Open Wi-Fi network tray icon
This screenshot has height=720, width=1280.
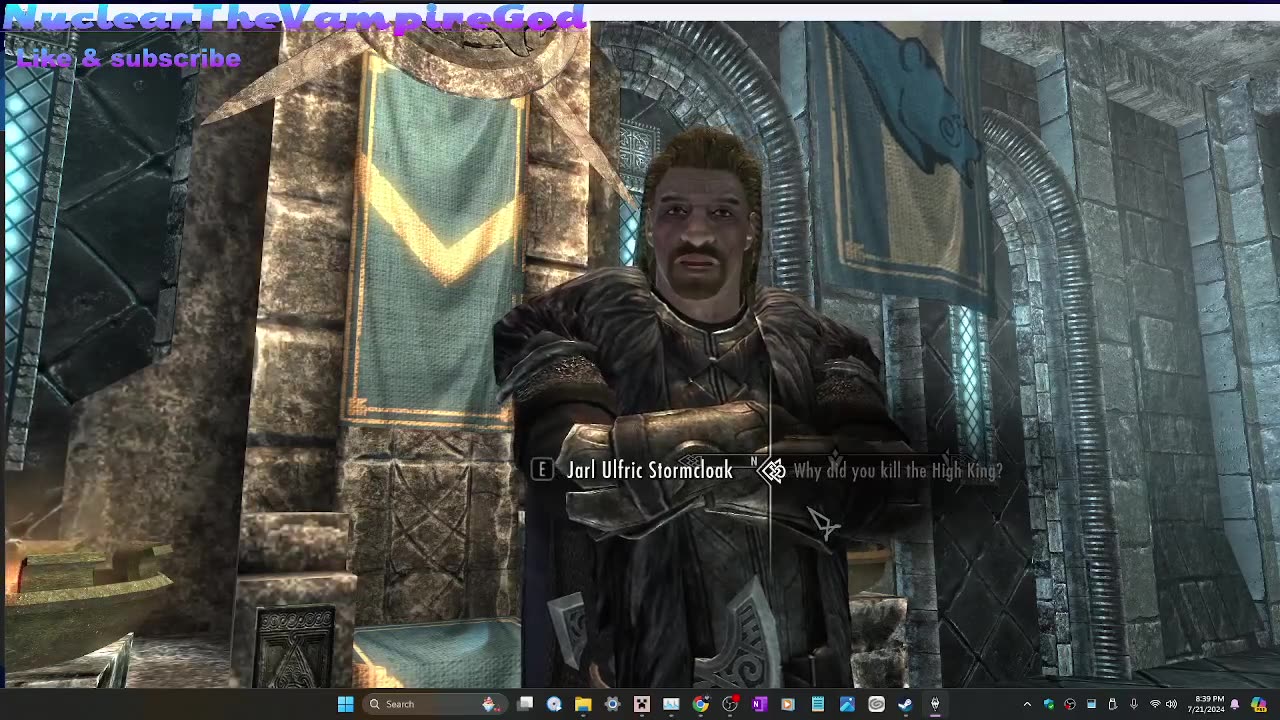1155,704
